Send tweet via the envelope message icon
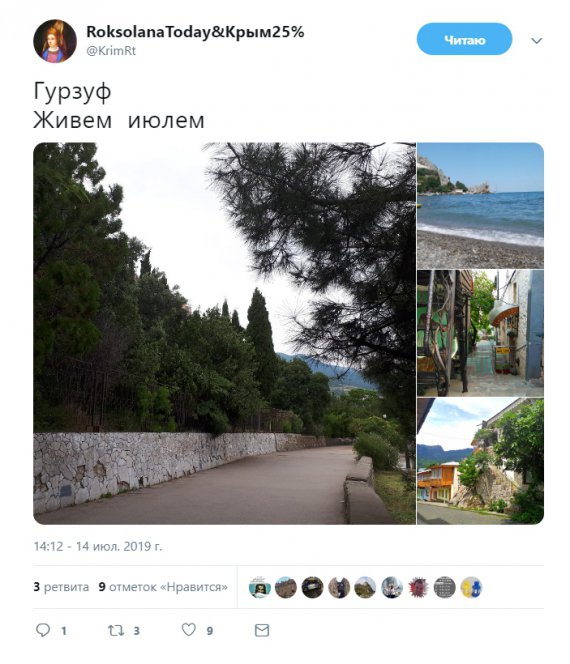 pos(262,630)
